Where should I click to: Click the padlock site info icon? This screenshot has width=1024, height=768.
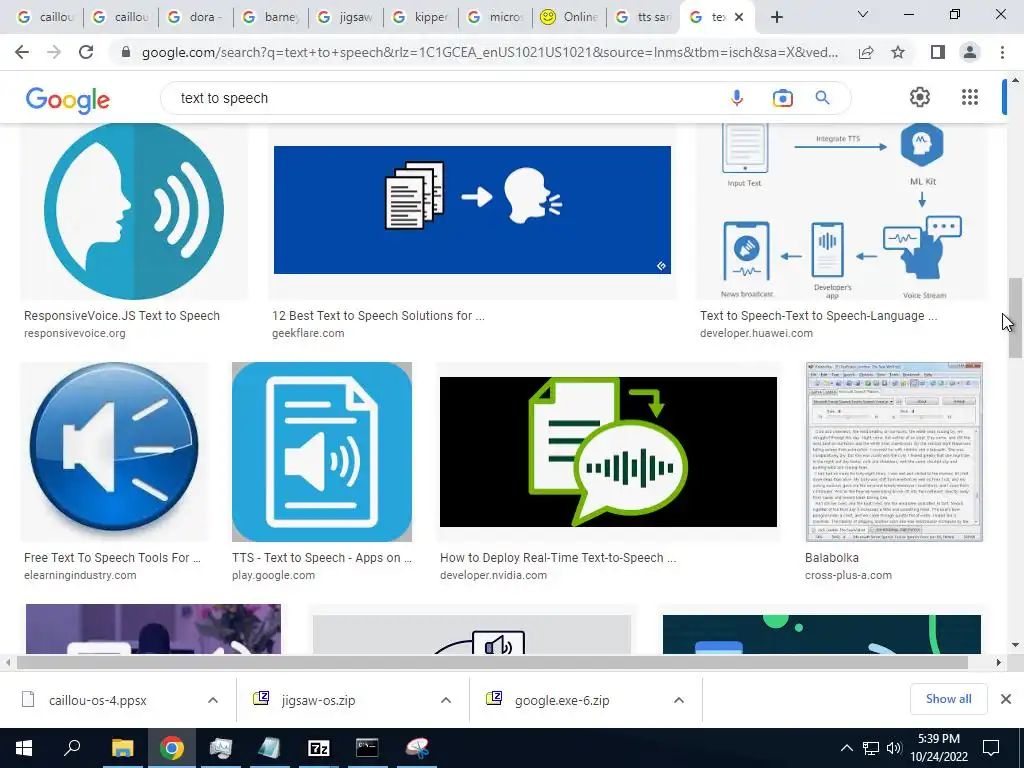click(x=126, y=52)
